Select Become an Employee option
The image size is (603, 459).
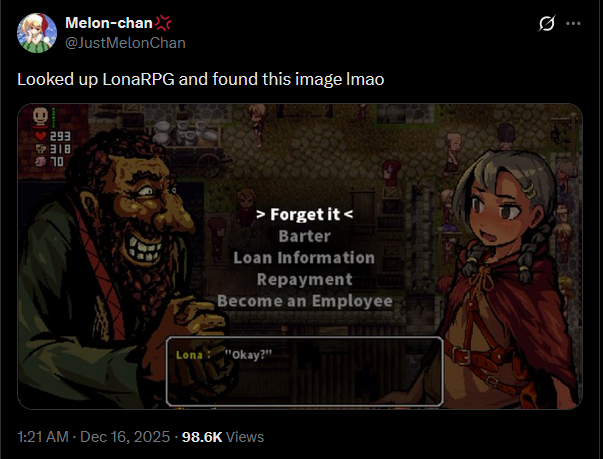click(x=305, y=301)
